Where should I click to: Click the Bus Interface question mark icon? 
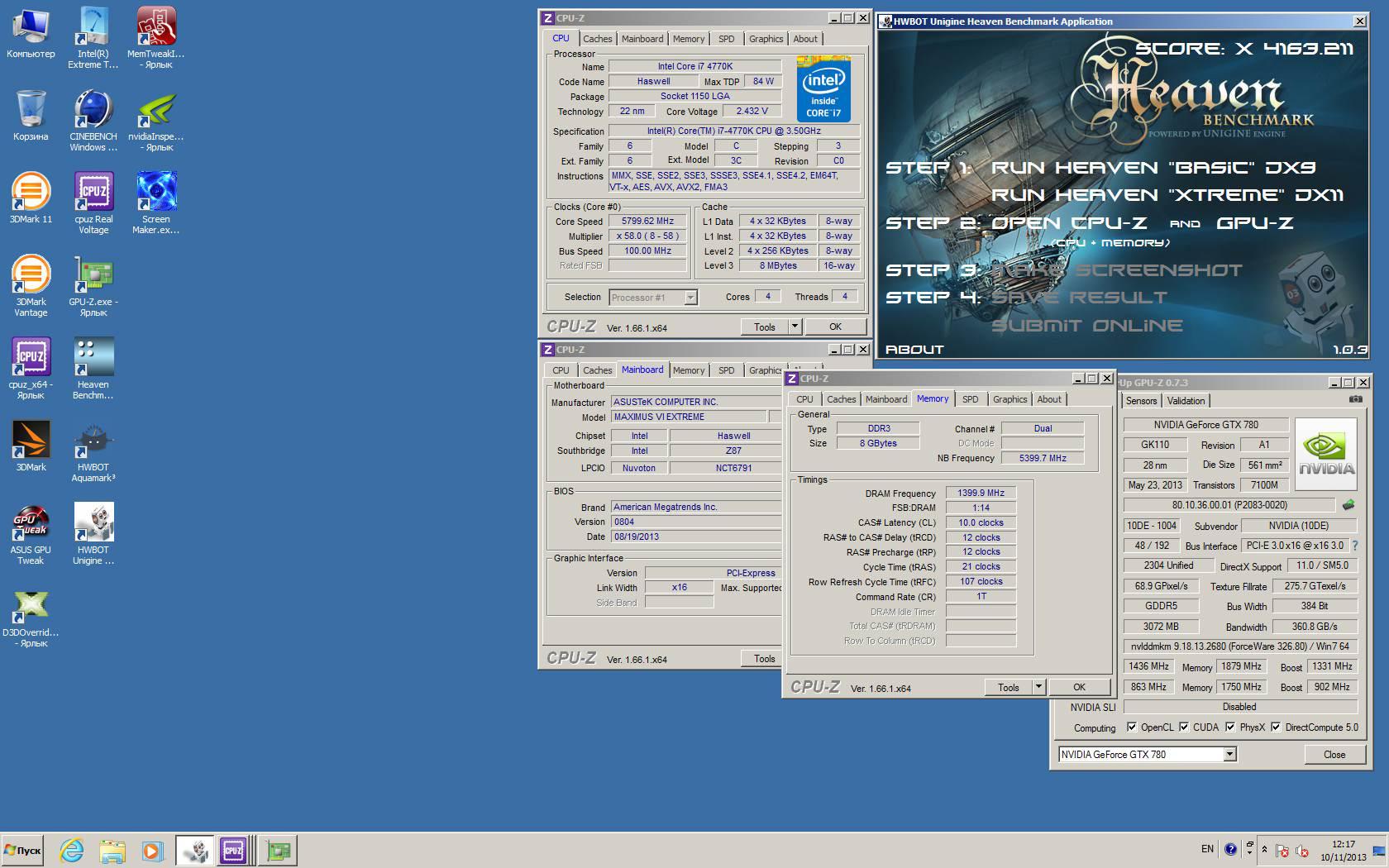pos(1355,546)
